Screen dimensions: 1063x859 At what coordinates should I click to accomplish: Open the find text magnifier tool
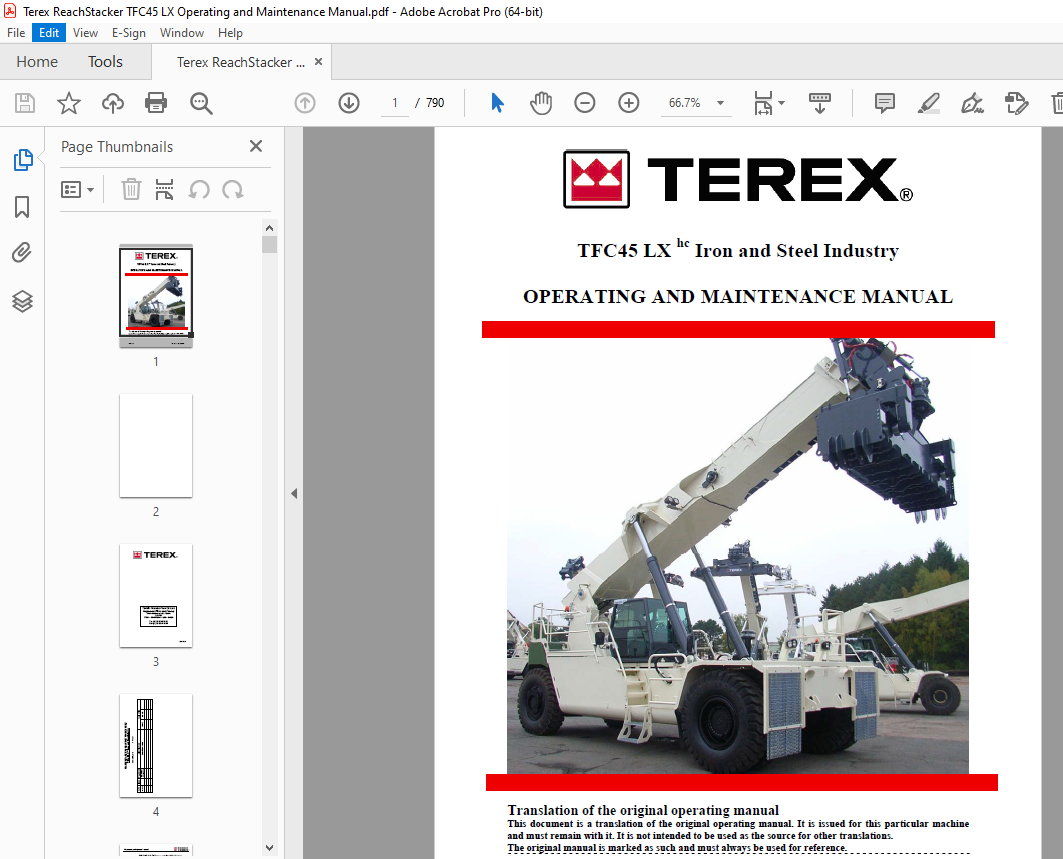tap(201, 103)
